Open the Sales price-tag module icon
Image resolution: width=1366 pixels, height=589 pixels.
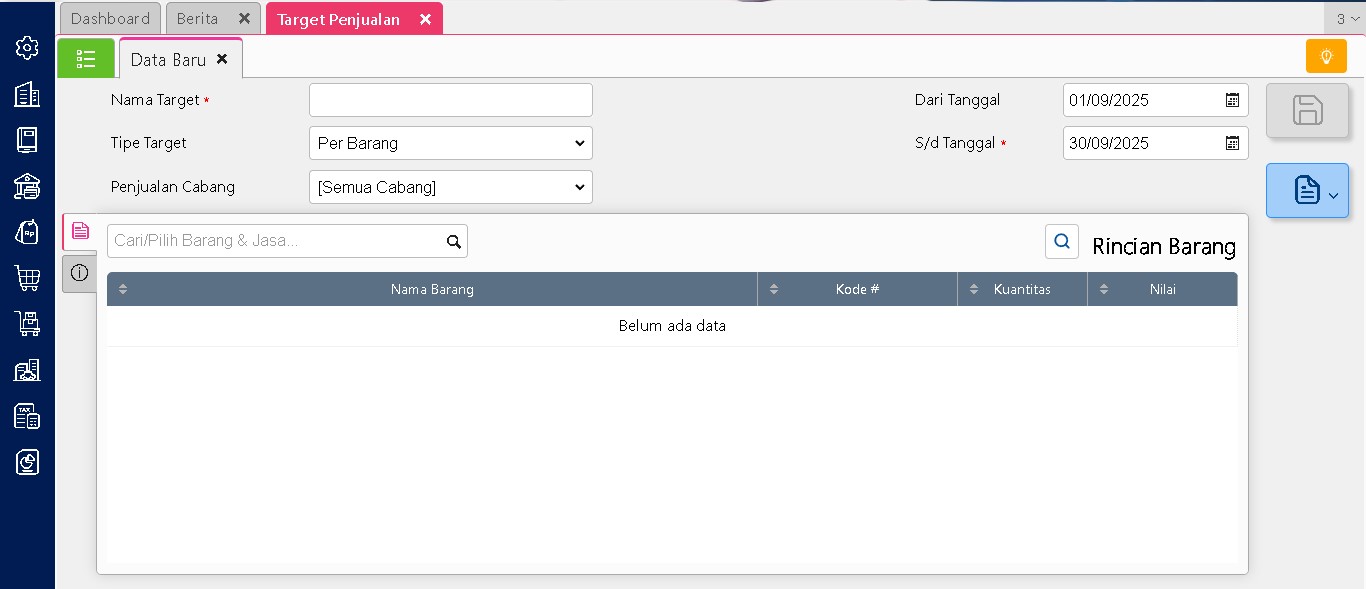pyautogui.click(x=27, y=232)
